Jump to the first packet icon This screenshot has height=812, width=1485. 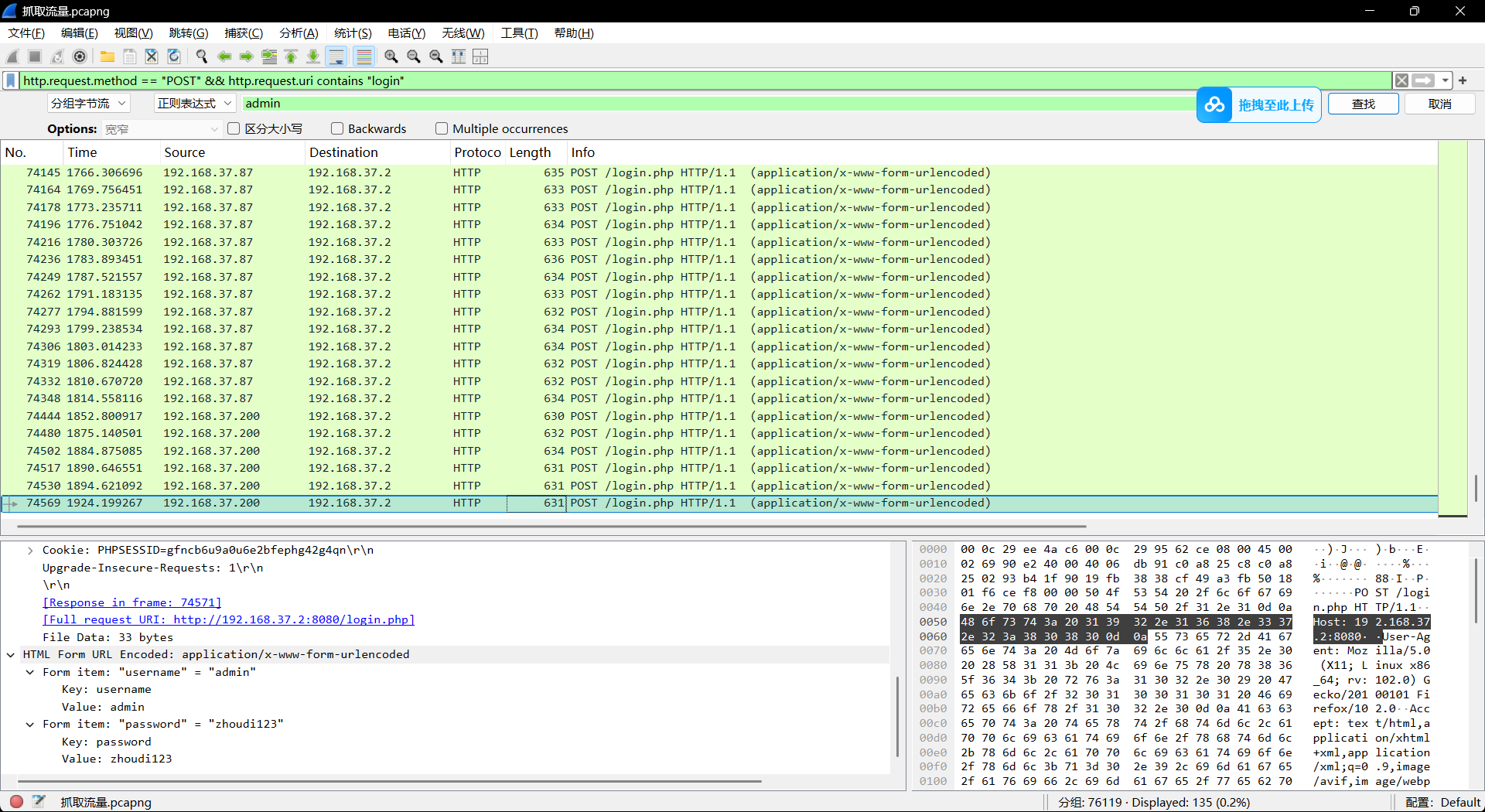click(x=291, y=56)
